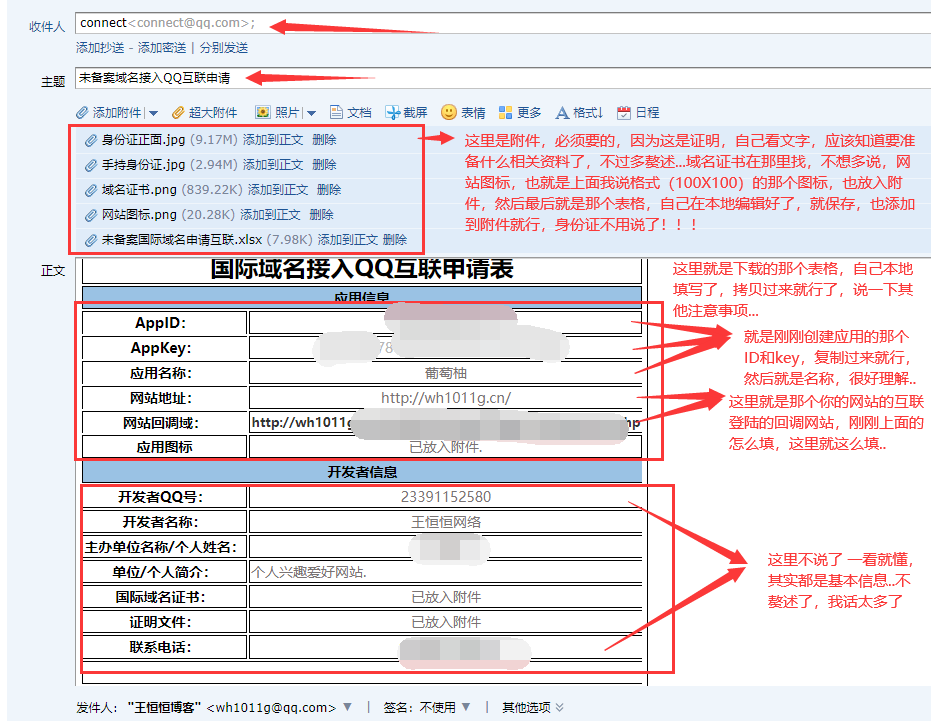
Task: Open the 添加附件 dropdown arrow
Action: 154,113
